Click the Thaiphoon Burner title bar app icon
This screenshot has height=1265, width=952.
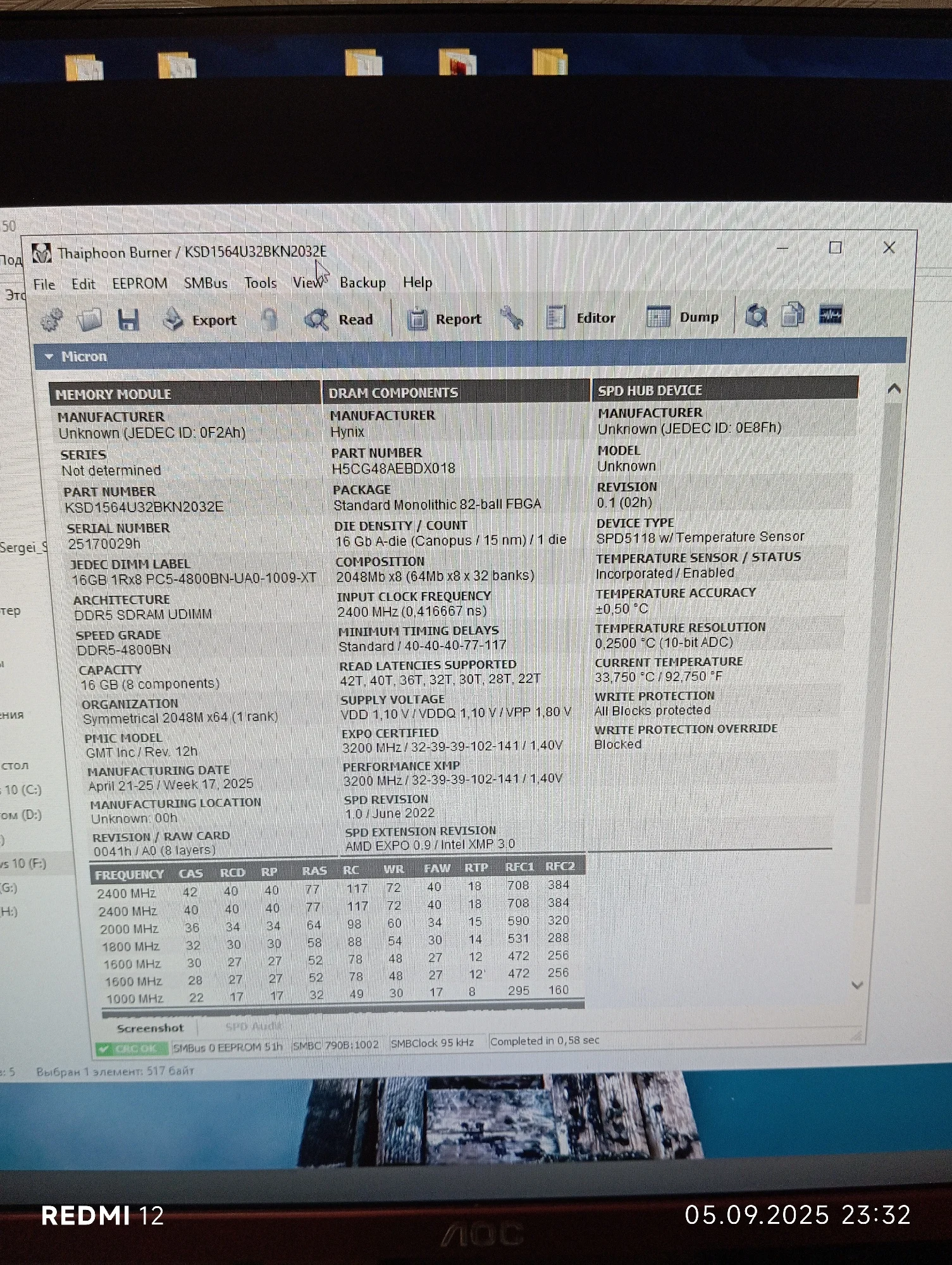point(42,253)
